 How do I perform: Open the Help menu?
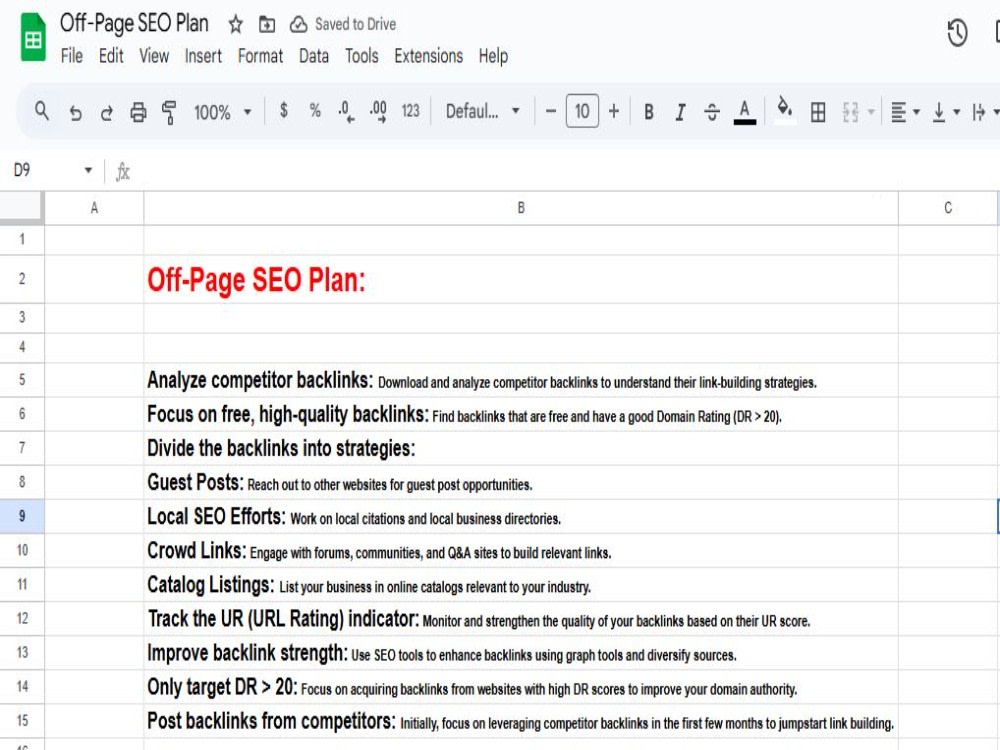493,56
